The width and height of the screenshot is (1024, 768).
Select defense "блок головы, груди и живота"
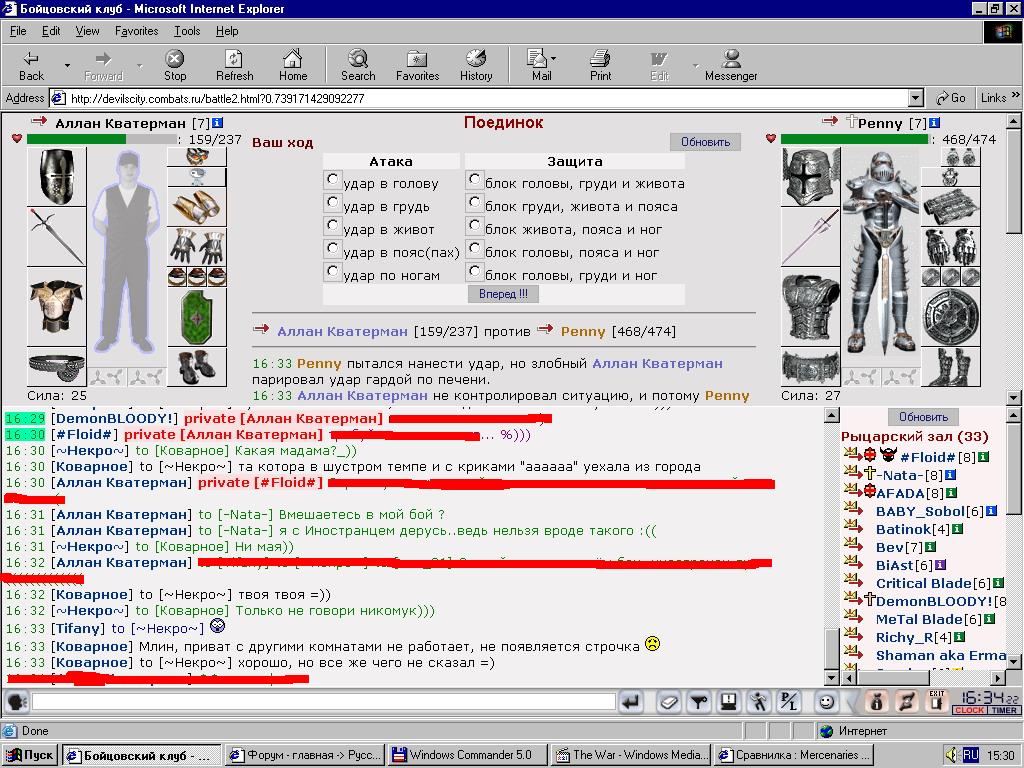click(x=475, y=180)
